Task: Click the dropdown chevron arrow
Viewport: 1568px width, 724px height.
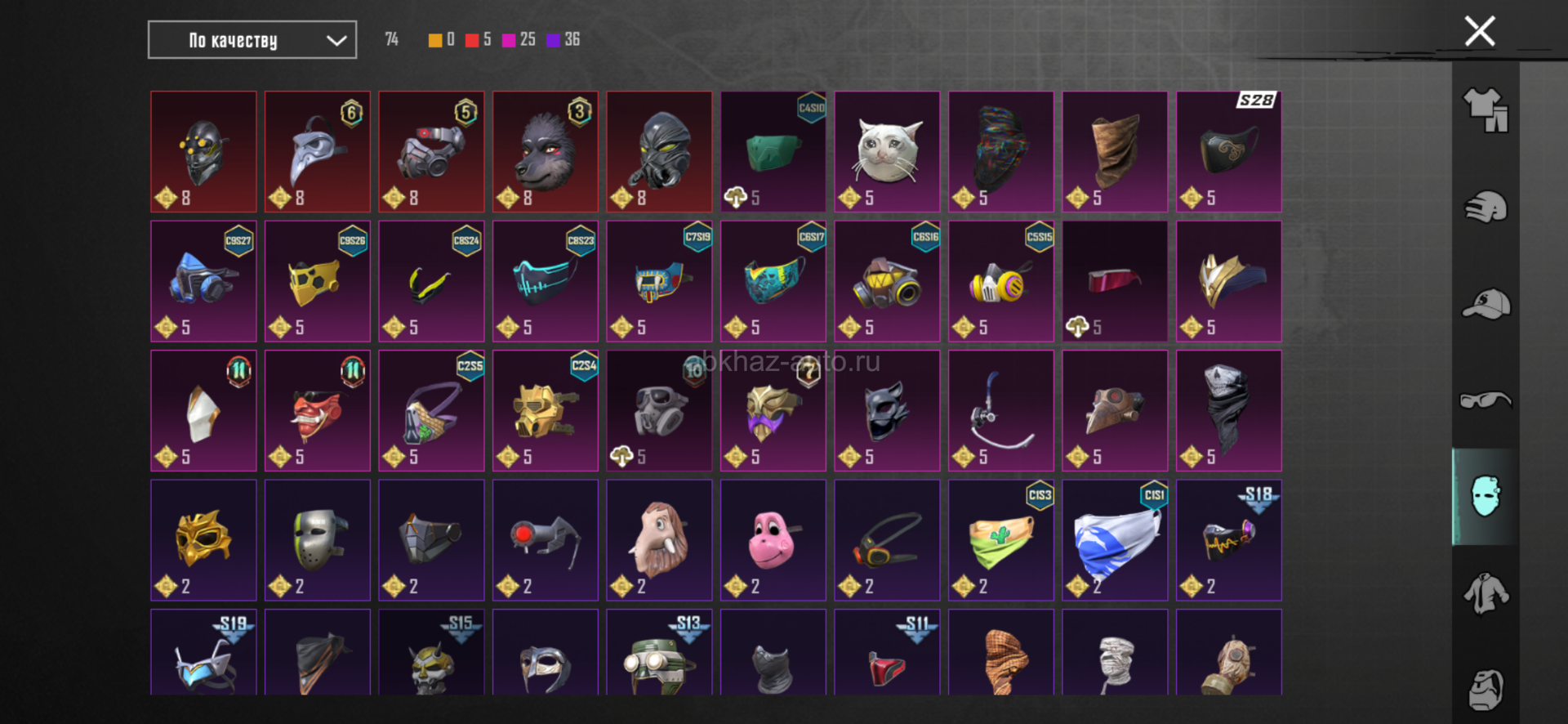Action: pyautogui.click(x=336, y=41)
